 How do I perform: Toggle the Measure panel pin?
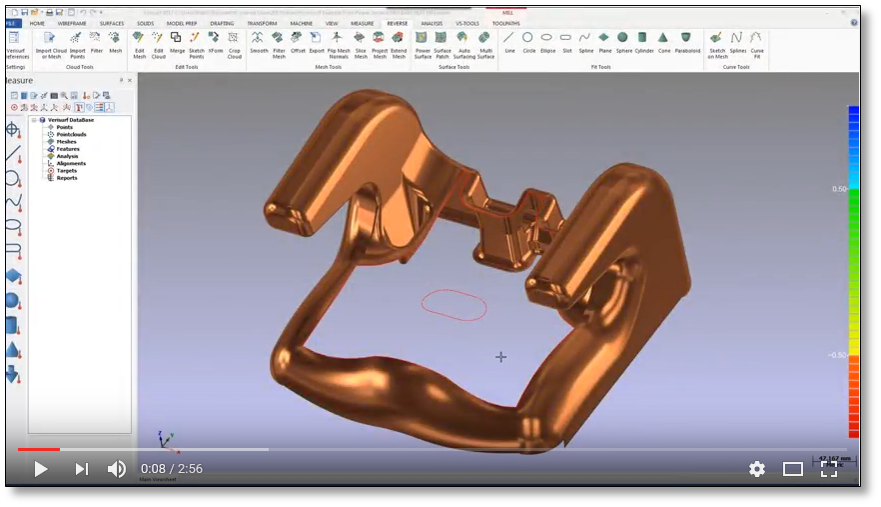[x=121, y=80]
